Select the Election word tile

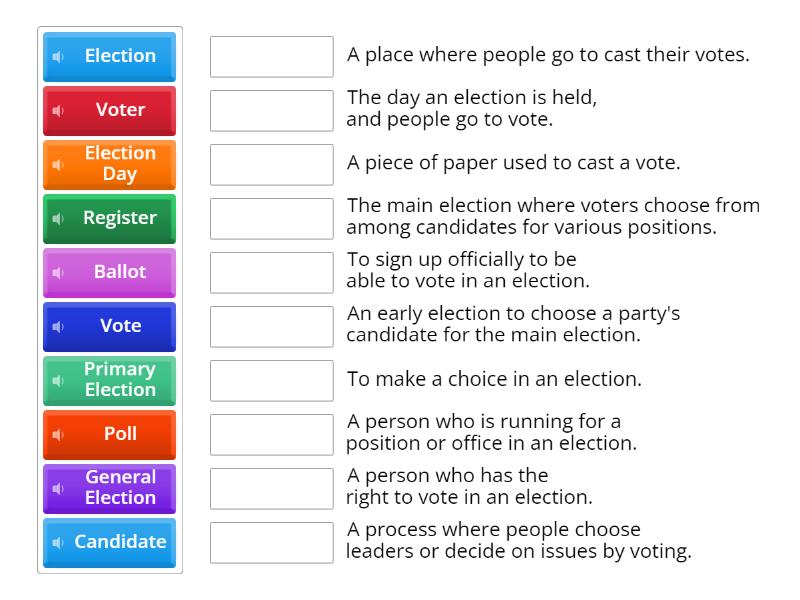(x=120, y=56)
